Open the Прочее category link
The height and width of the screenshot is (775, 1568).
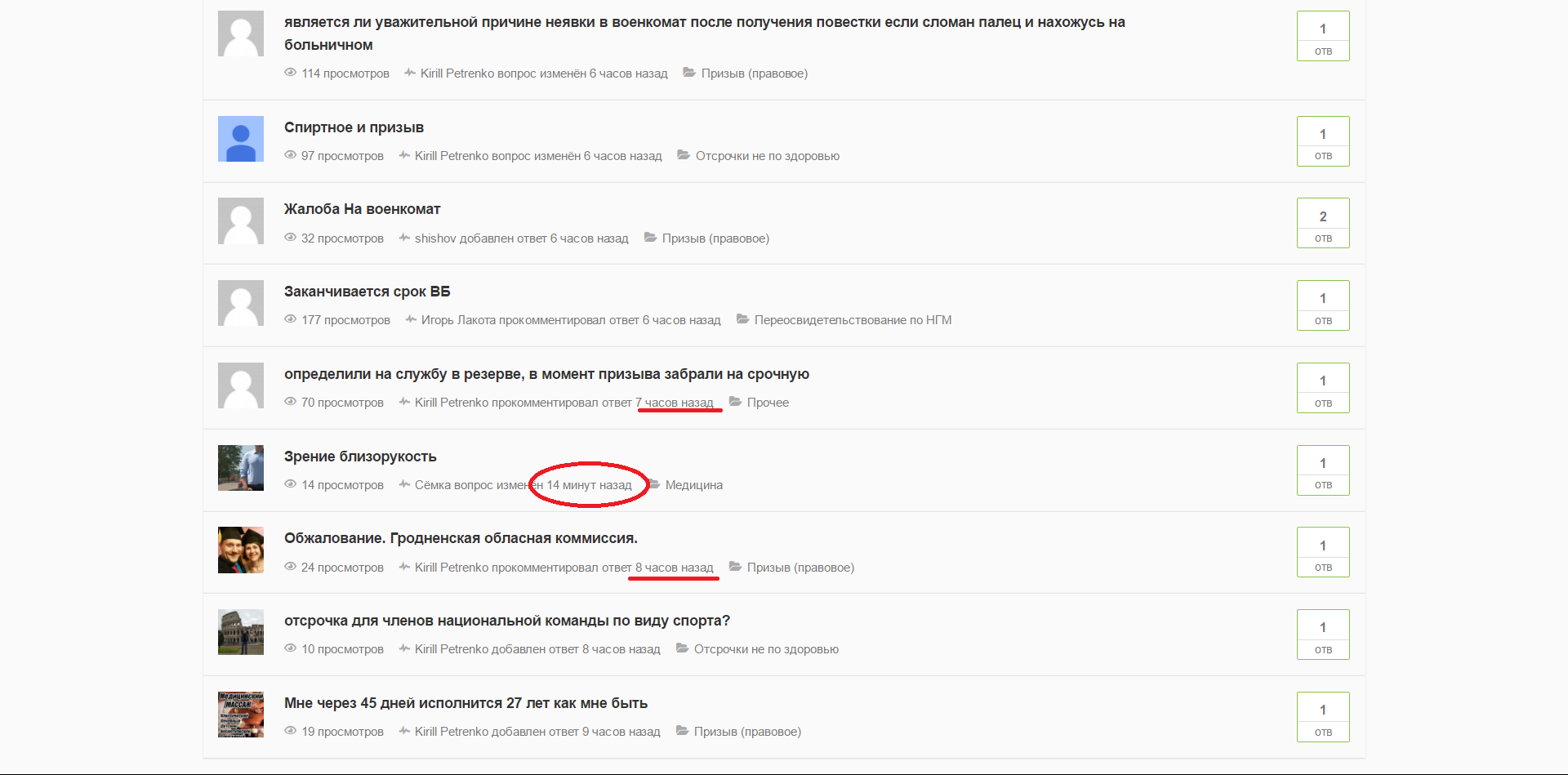point(768,403)
